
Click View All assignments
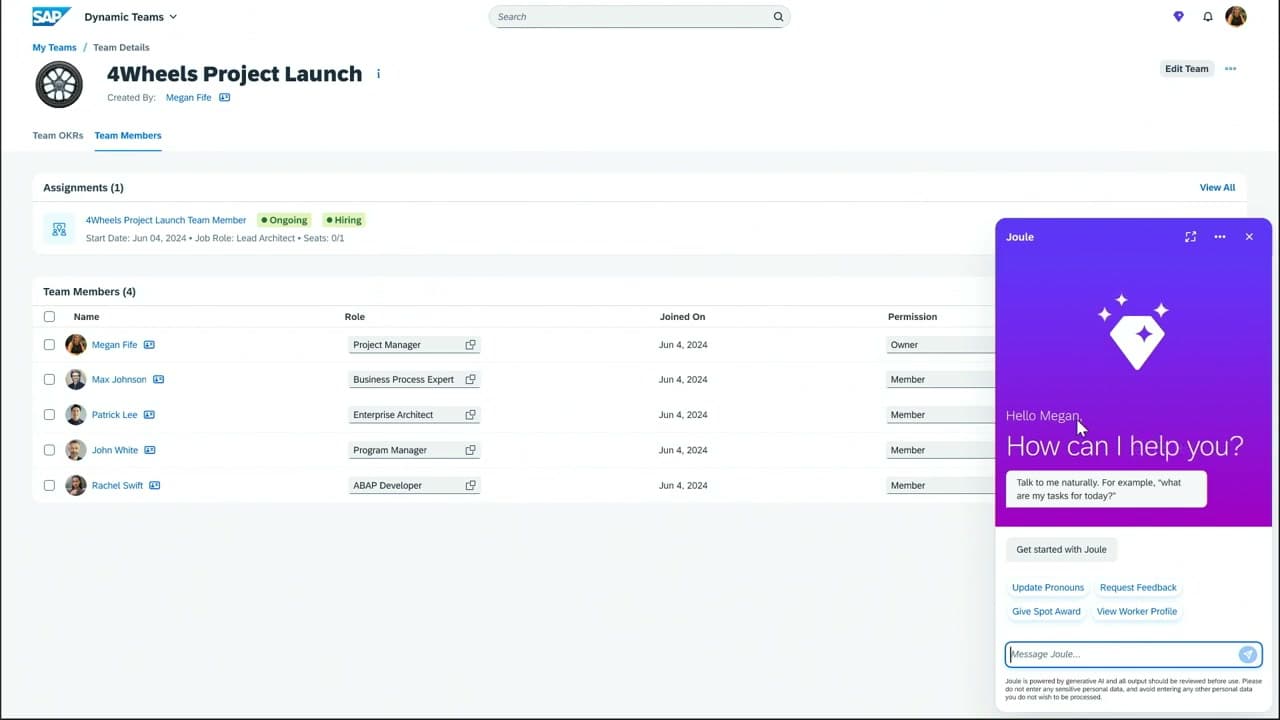click(1217, 188)
